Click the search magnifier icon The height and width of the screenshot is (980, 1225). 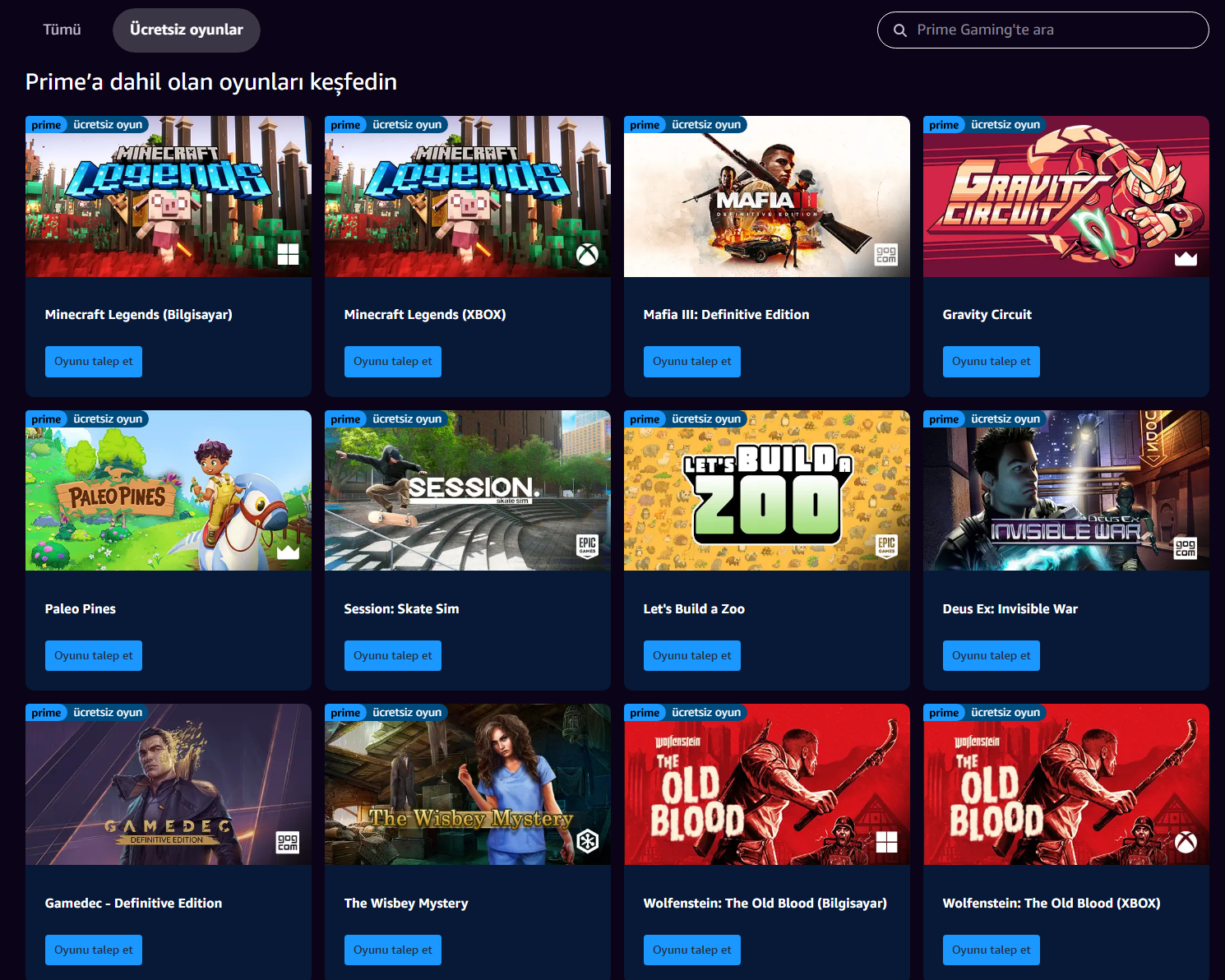(900, 30)
